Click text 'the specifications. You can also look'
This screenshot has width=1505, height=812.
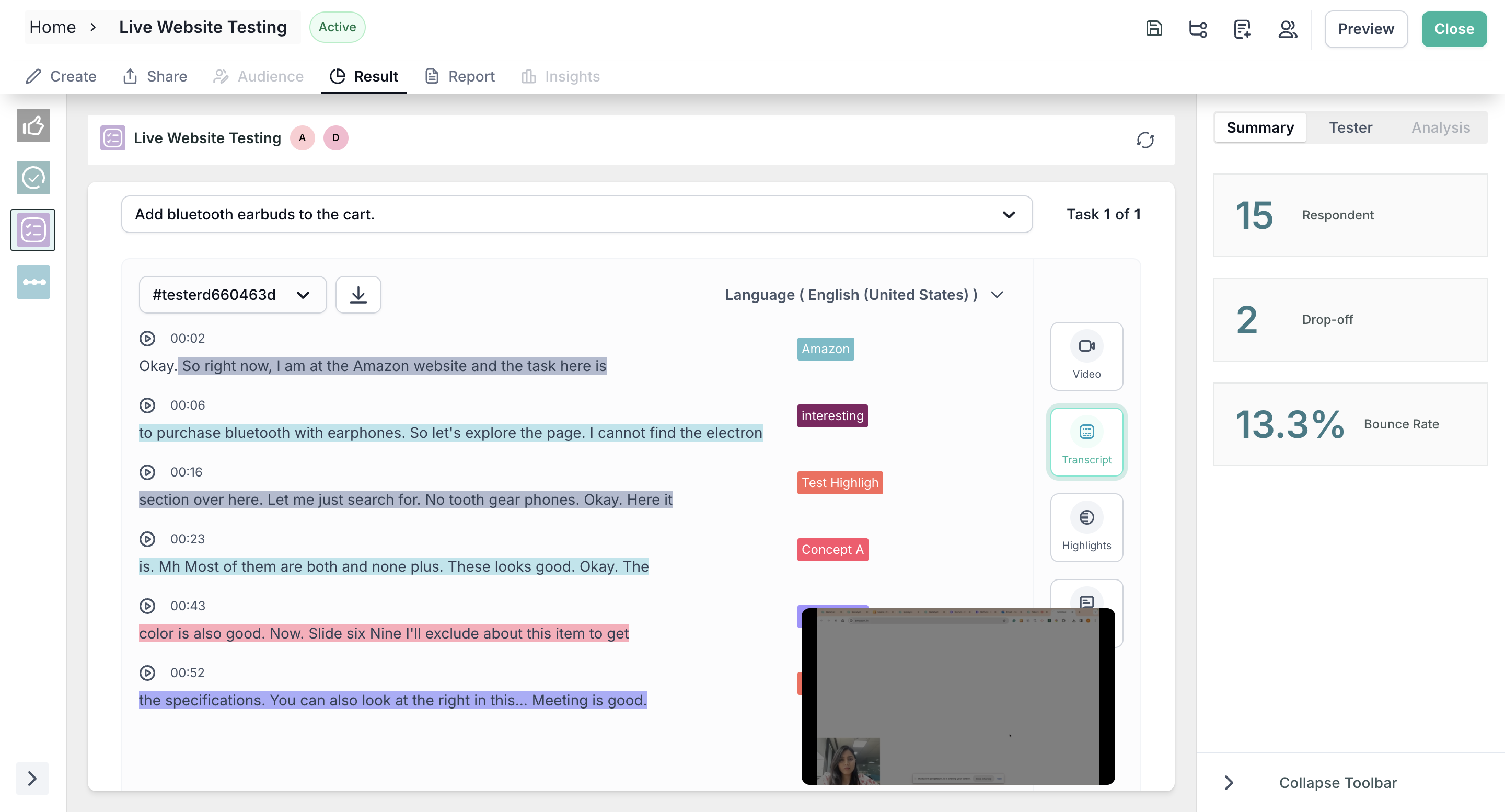pyautogui.click(x=264, y=700)
